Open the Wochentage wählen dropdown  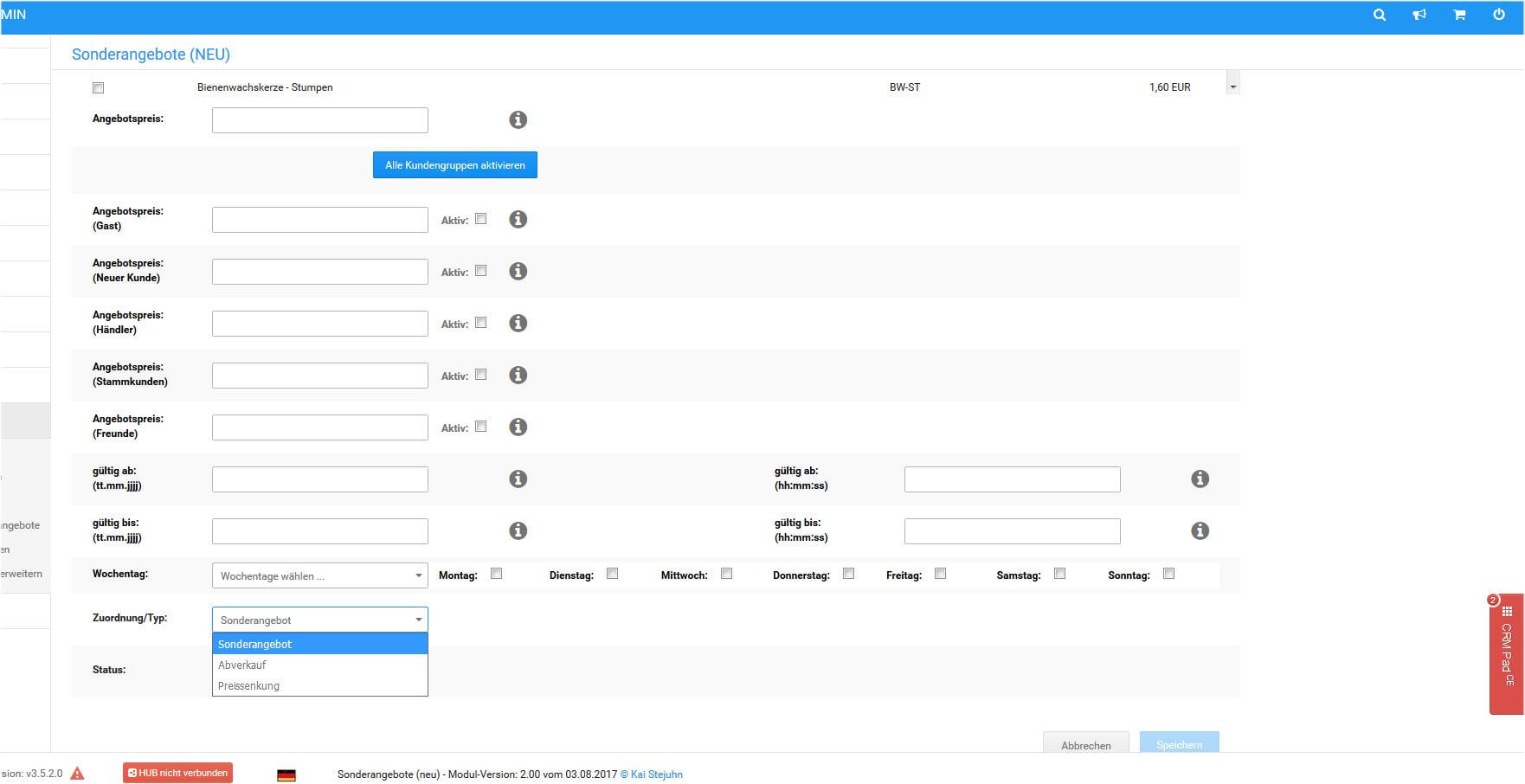[x=319, y=576]
